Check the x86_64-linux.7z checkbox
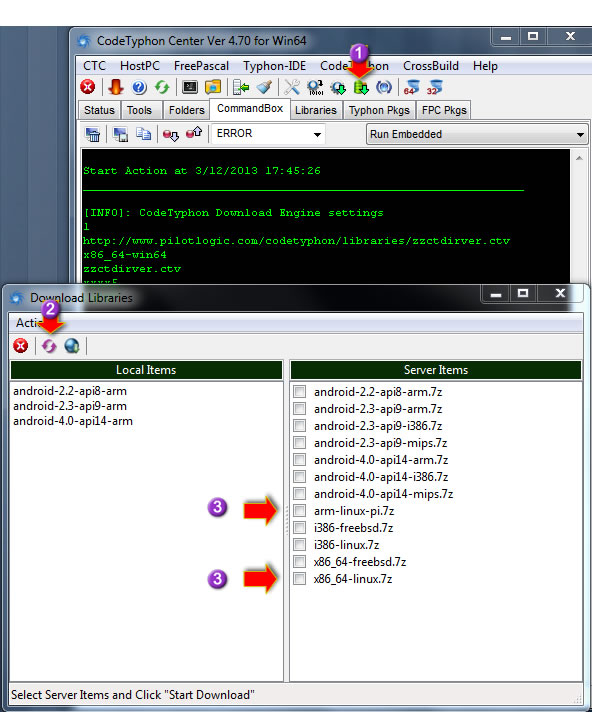Screen dimensions: 592x712 300,578
